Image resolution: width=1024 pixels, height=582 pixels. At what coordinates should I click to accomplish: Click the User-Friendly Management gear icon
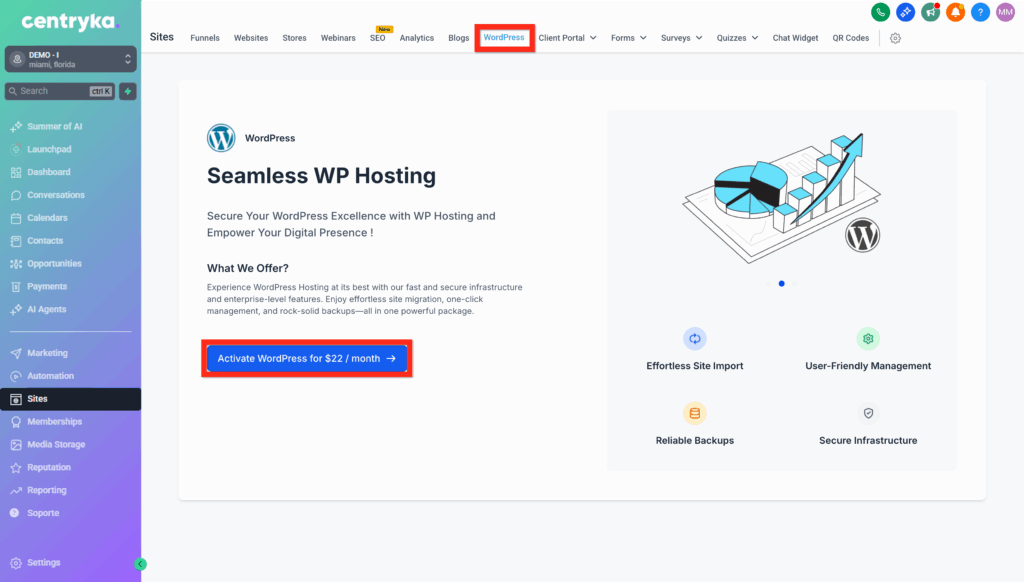point(868,338)
